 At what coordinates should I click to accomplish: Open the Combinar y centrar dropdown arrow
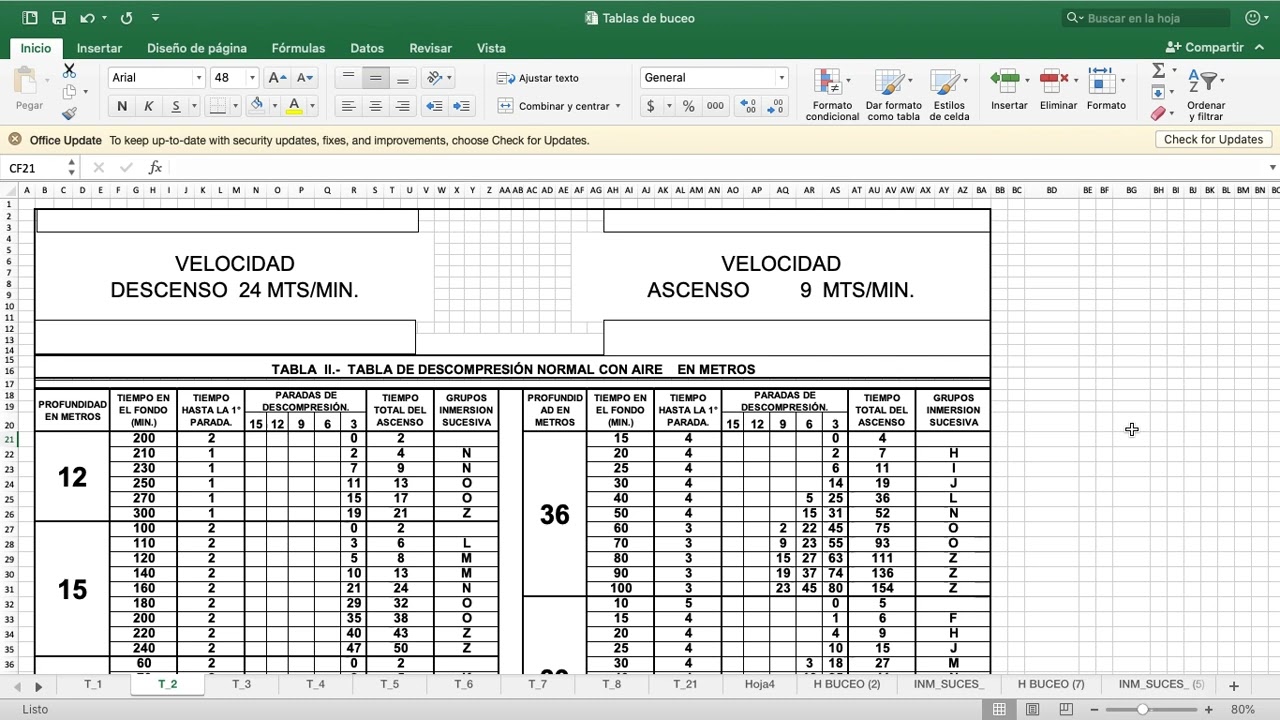pos(618,106)
